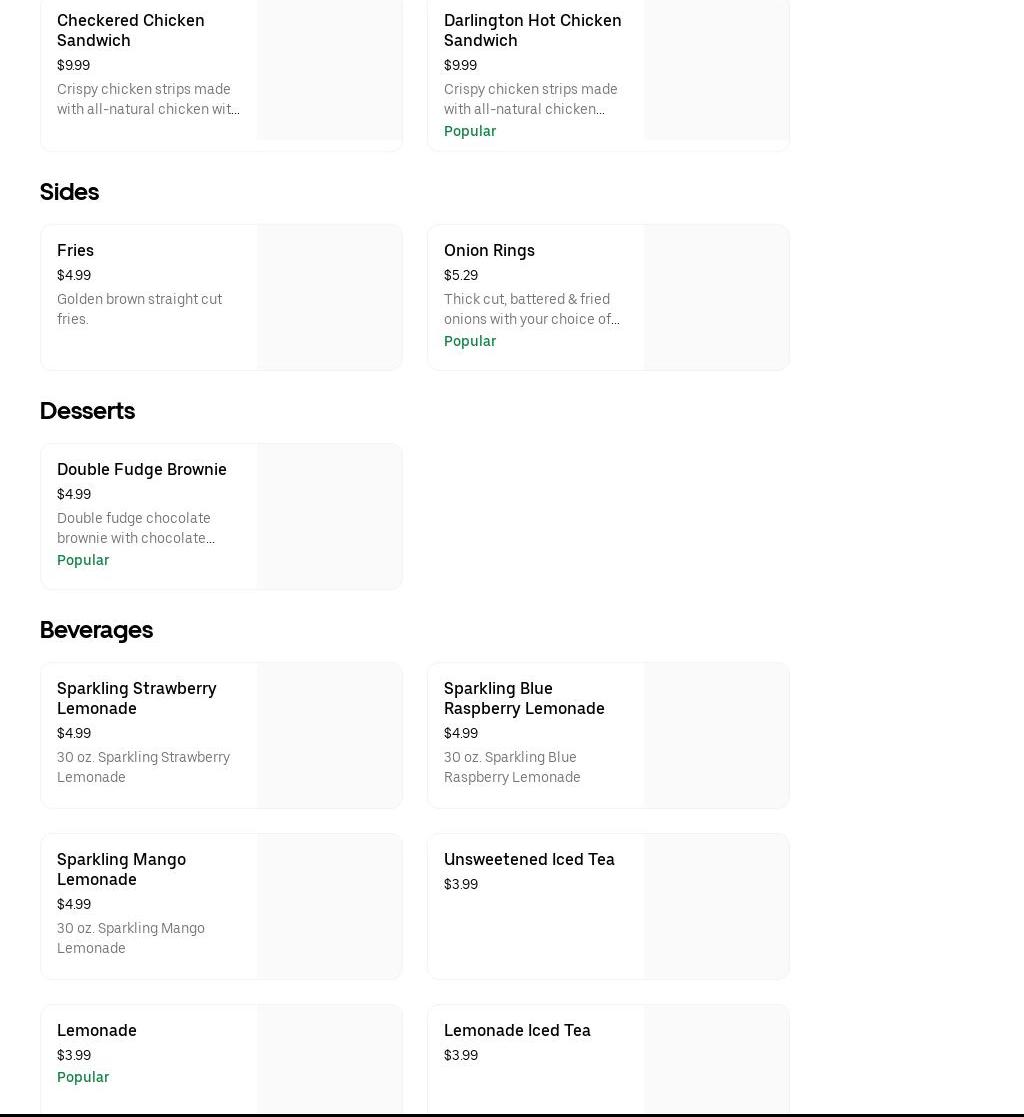Open the Lemonade Iced Tea title

[517, 1030]
